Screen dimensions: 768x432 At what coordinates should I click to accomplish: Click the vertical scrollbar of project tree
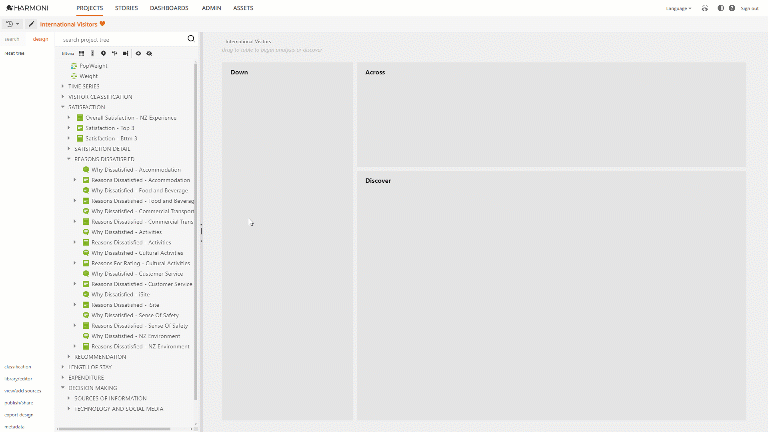196,230
